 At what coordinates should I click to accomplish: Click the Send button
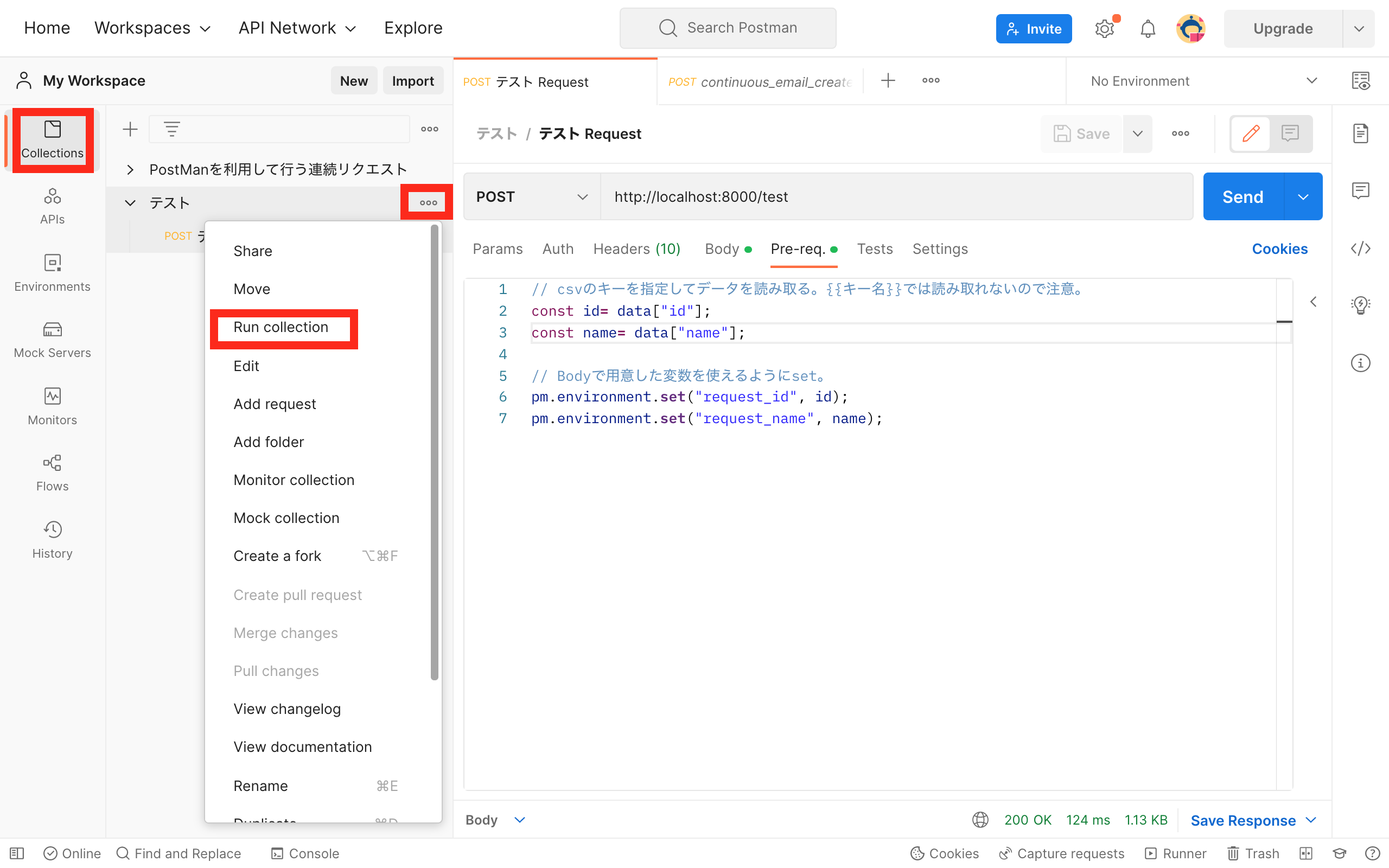[1241, 196]
